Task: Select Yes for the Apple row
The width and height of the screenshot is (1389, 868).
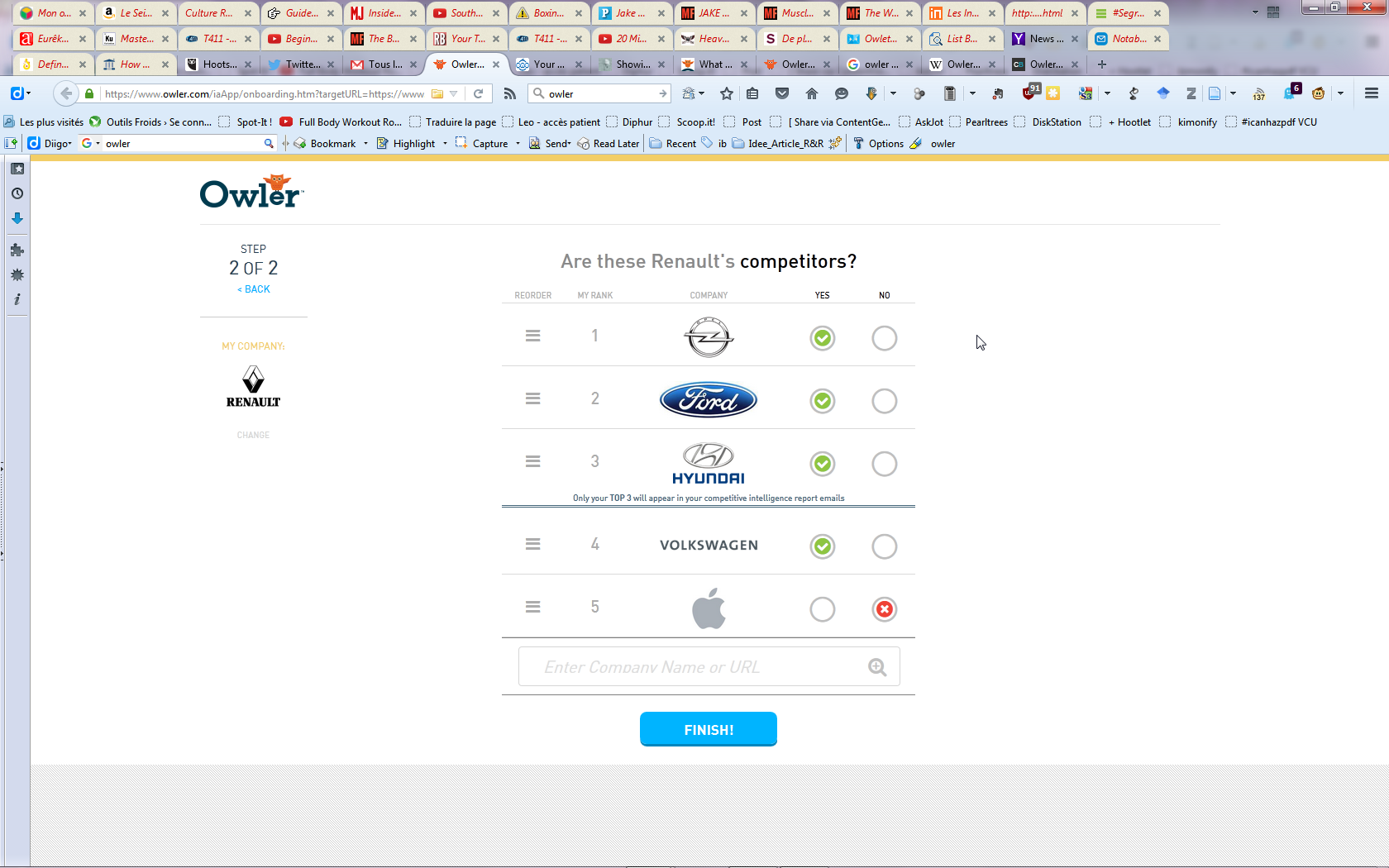Action: coord(823,609)
